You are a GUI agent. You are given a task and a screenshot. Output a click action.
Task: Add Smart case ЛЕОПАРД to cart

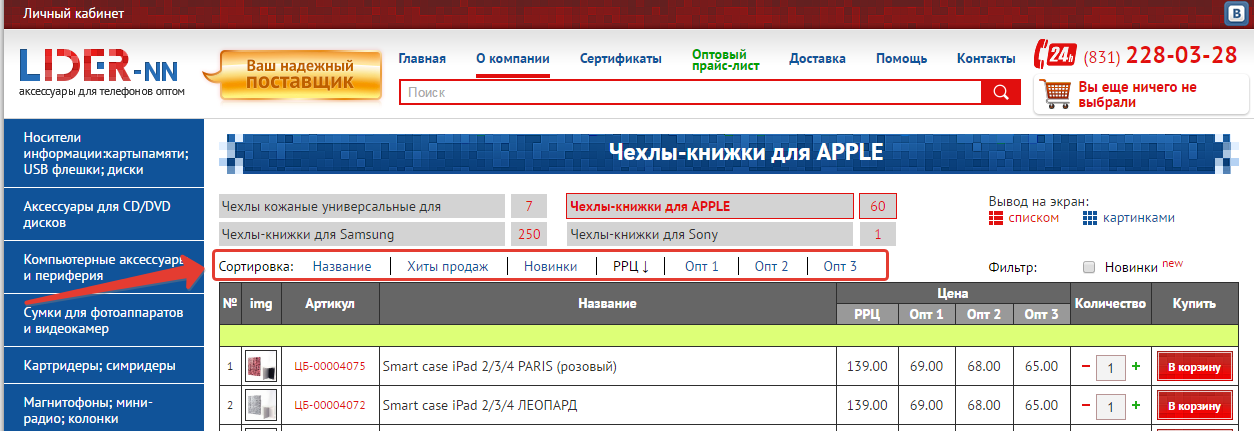1194,406
